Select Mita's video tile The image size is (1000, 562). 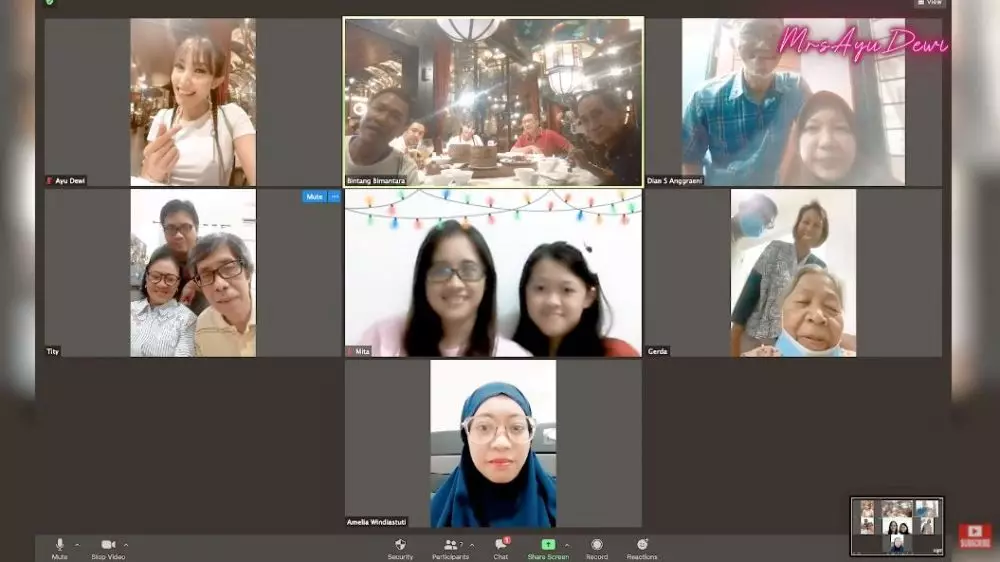493,273
